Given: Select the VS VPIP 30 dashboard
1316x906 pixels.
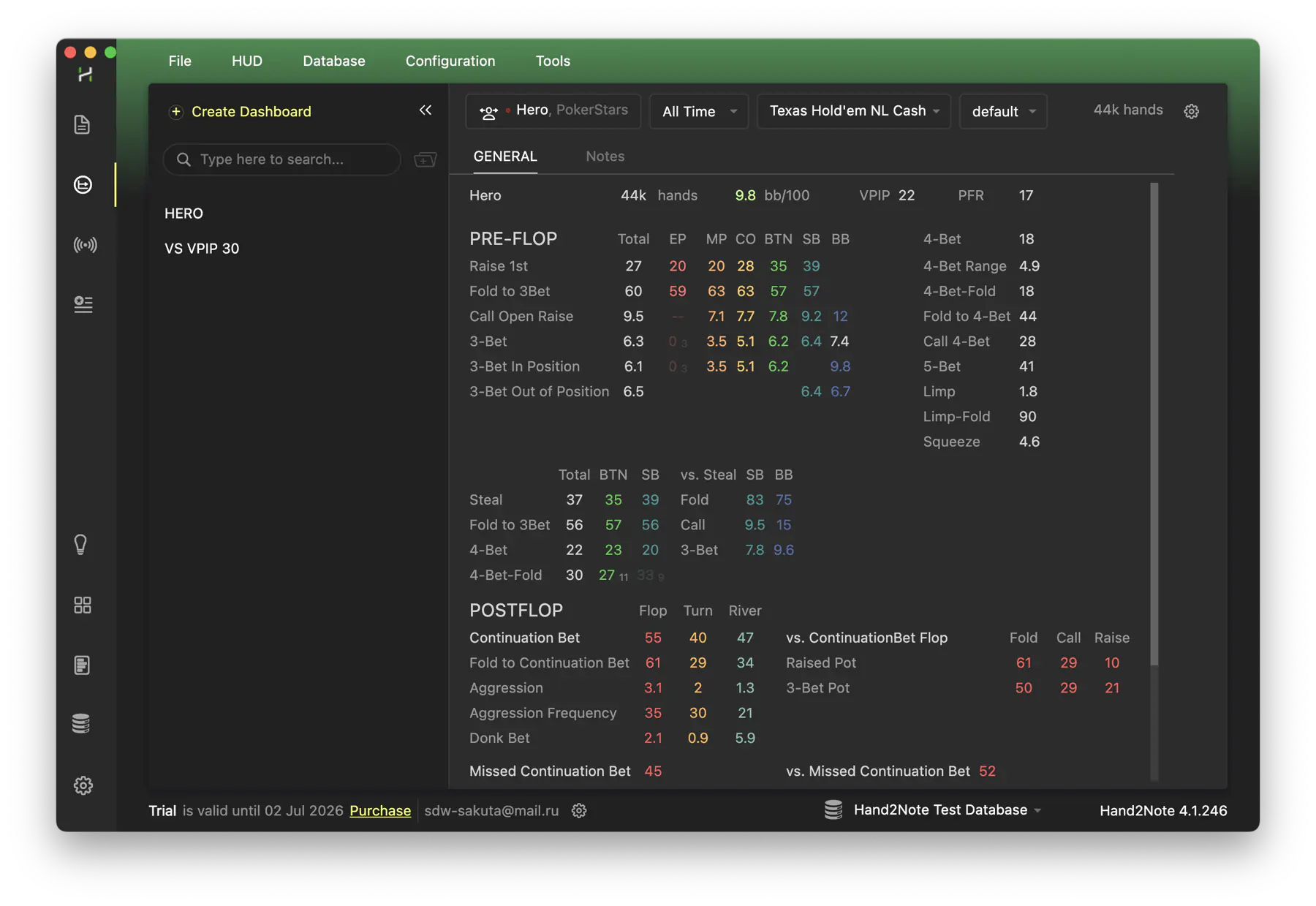Looking at the screenshot, I should 202,249.
